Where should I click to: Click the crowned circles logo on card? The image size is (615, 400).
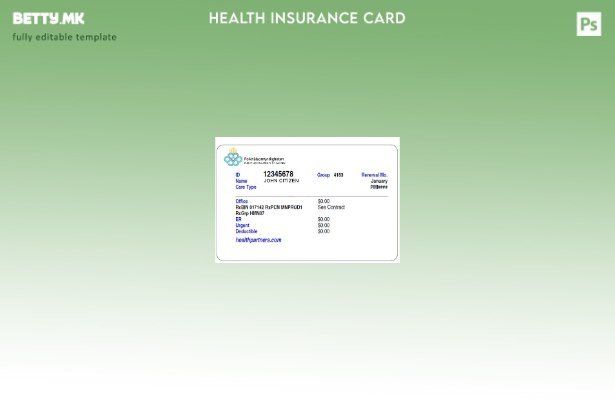(233, 158)
